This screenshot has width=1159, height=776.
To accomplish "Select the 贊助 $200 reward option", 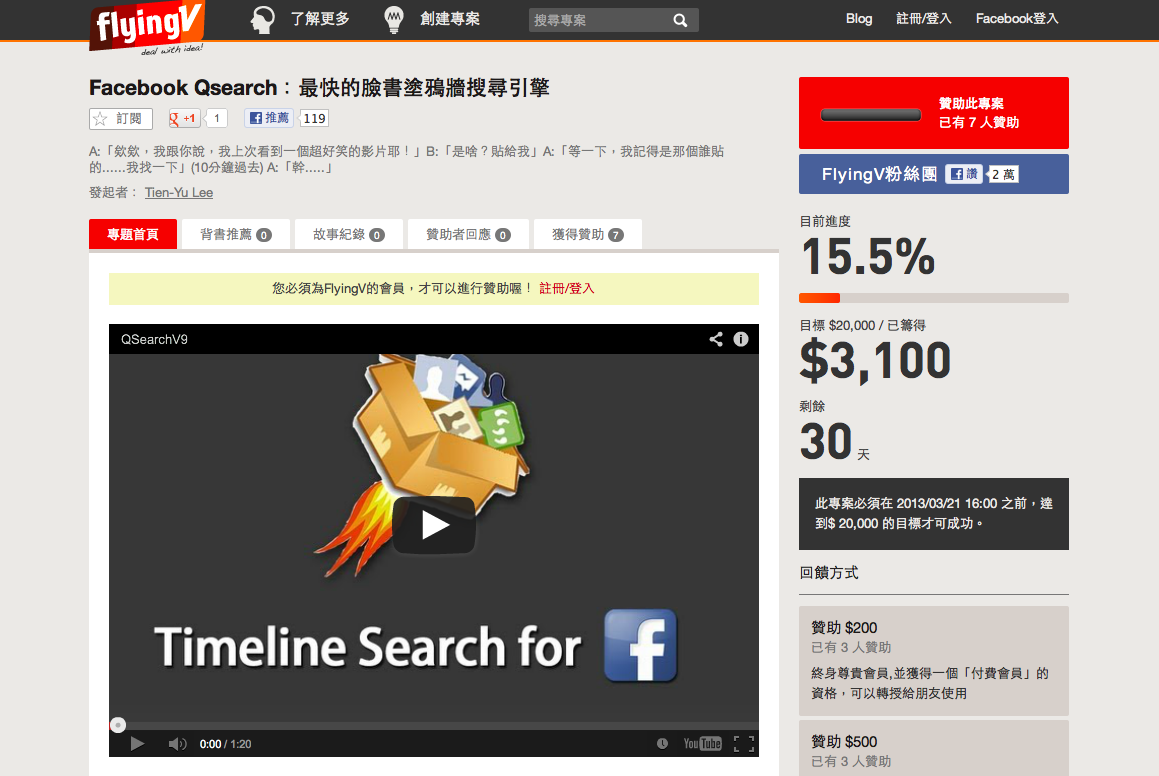I will (934, 661).
